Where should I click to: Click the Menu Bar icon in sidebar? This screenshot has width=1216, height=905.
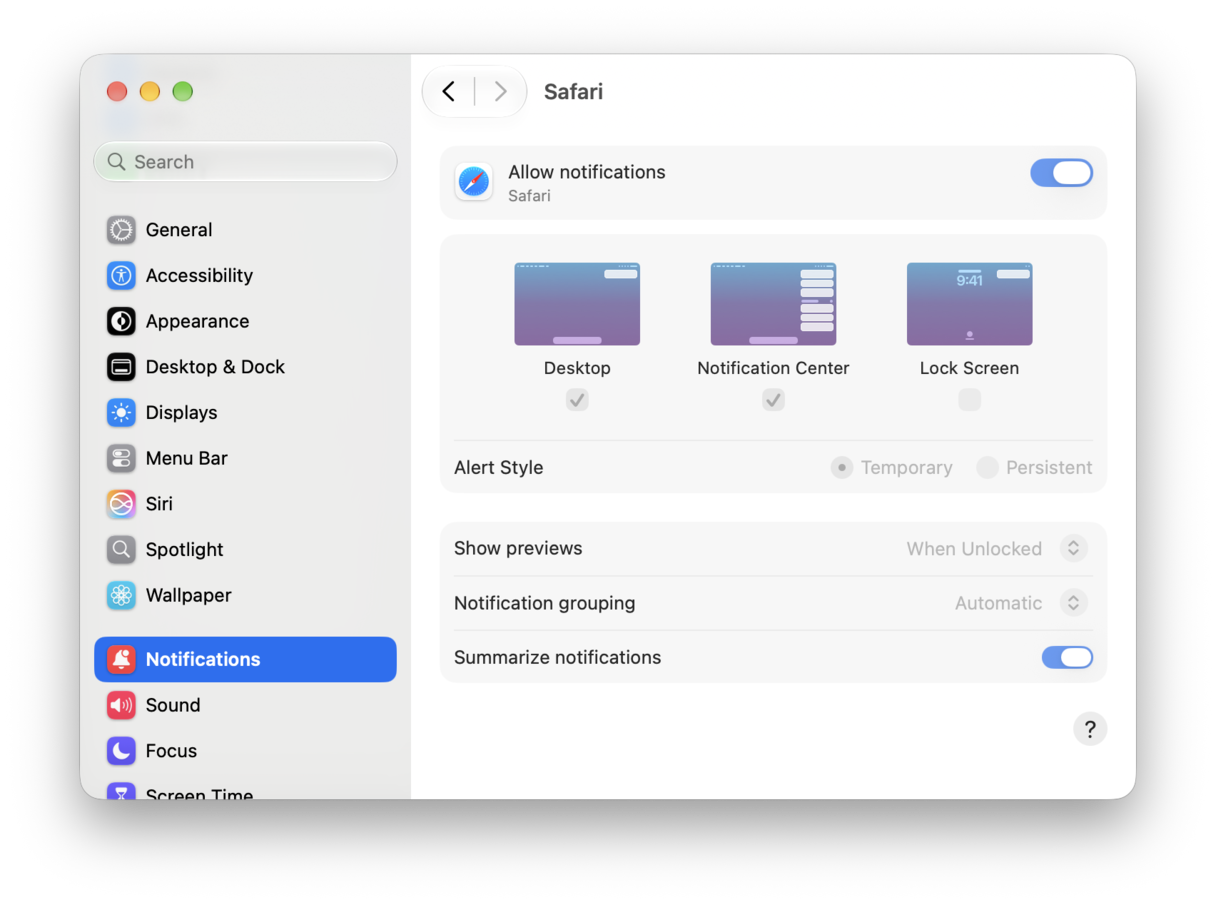(121, 458)
